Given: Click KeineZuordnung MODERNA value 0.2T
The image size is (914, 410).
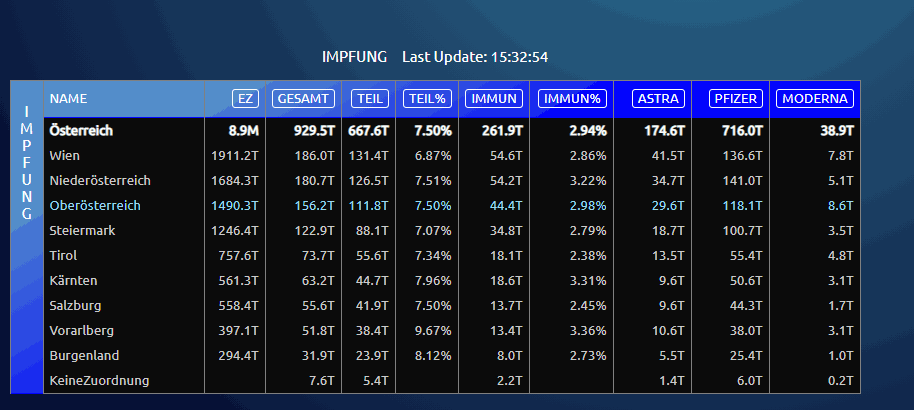Looking at the screenshot, I should point(840,381).
